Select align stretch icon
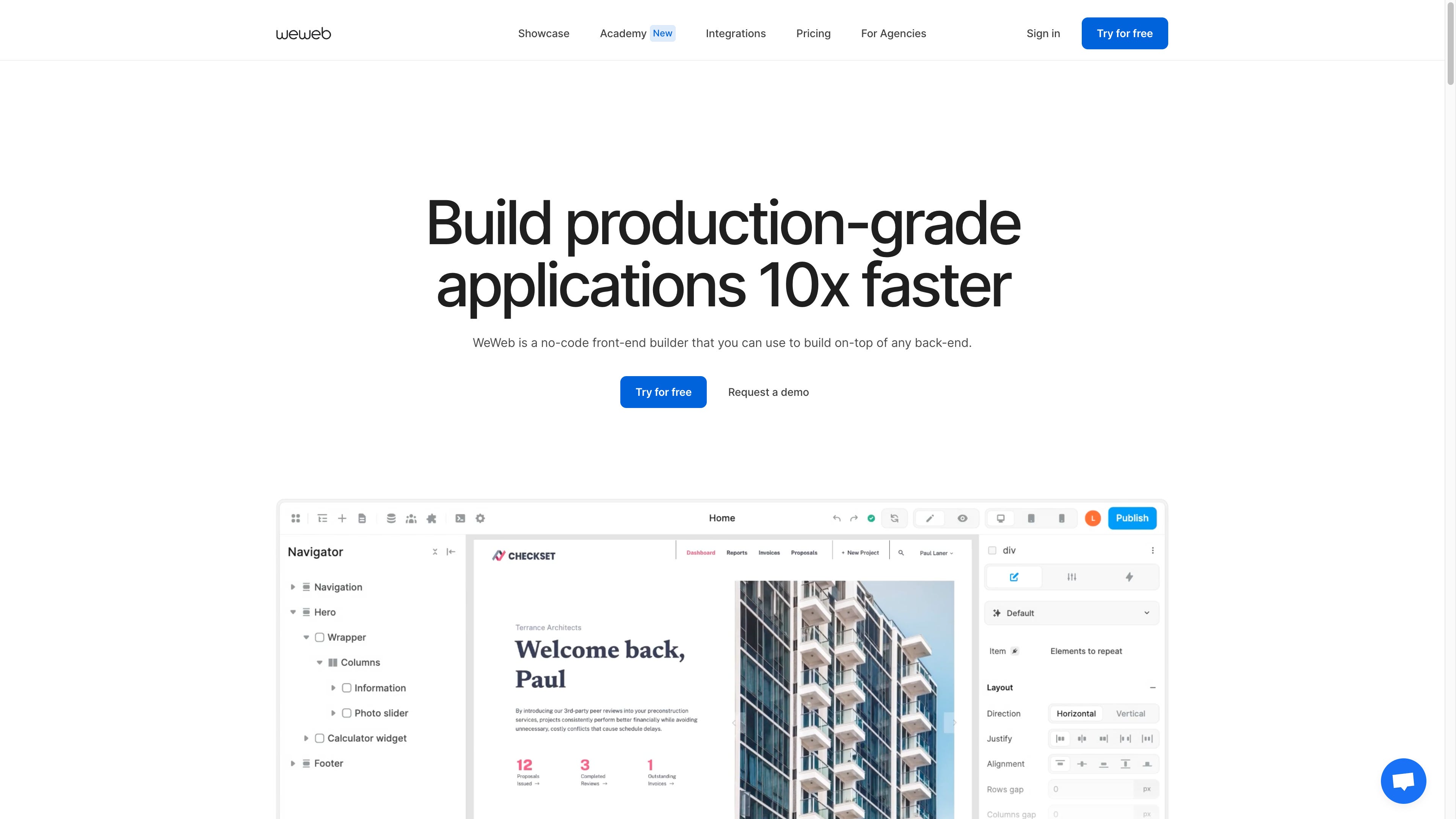The image size is (1456, 819). [1125, 764]
